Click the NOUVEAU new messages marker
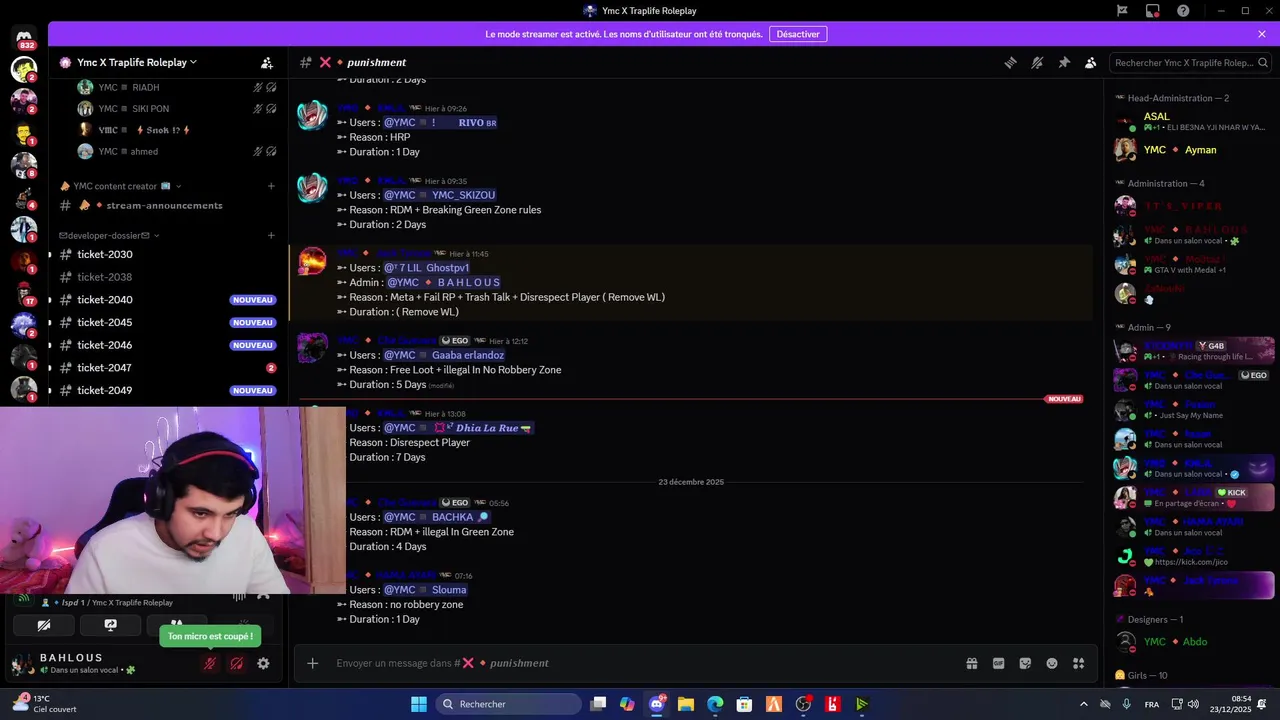Screen dimensions: 1280x720 click(1064, 399)
